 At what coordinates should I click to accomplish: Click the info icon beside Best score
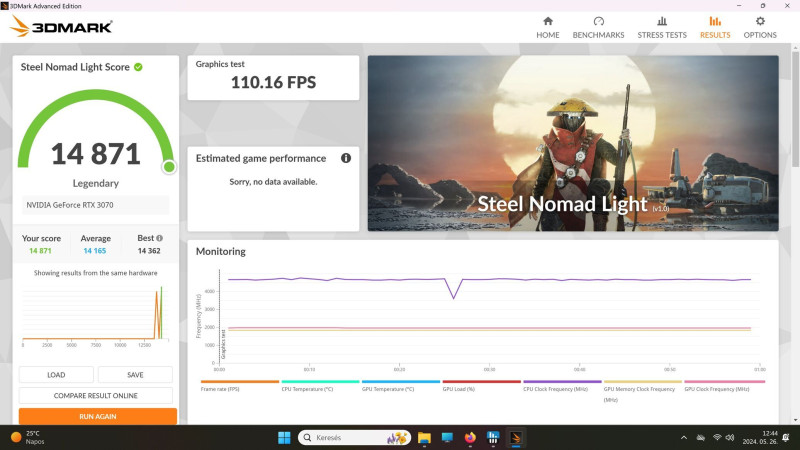160,238
